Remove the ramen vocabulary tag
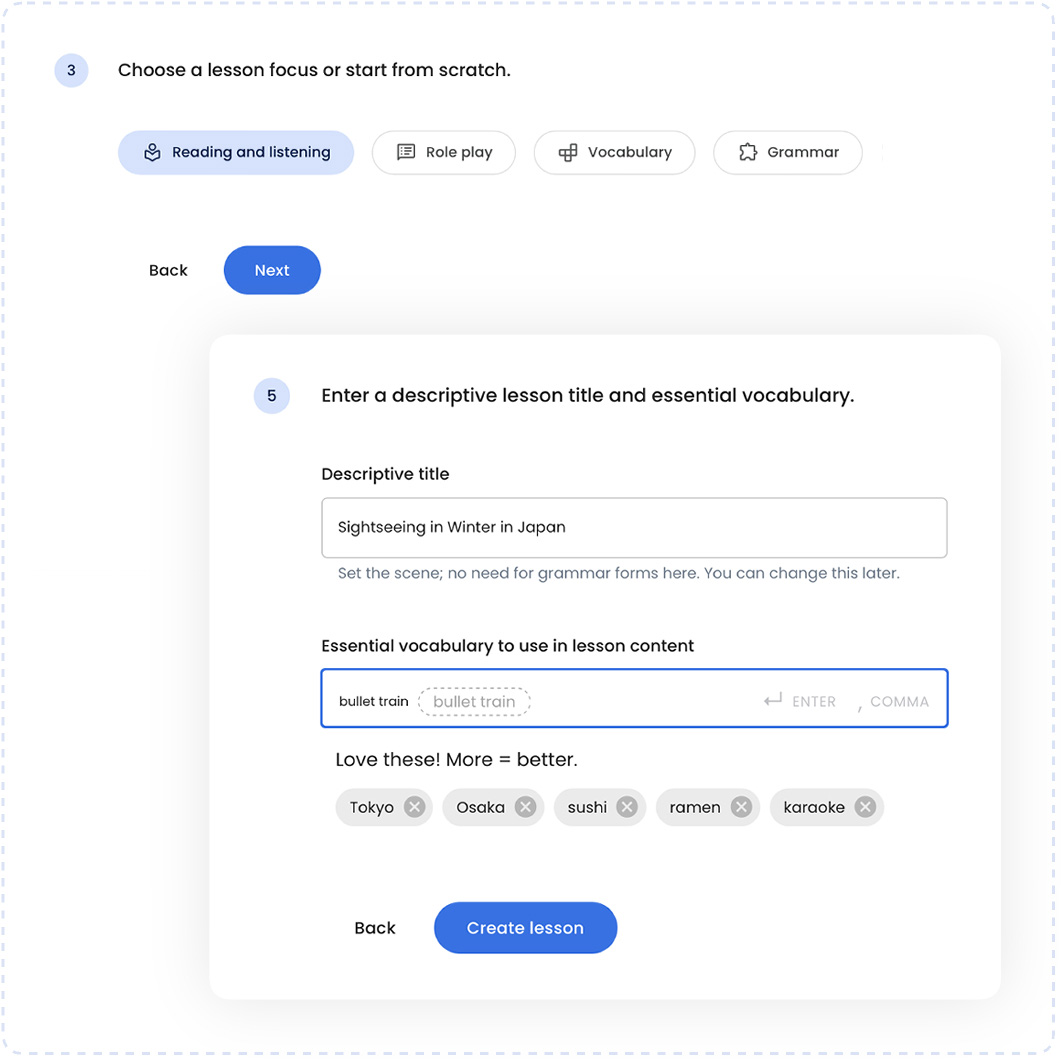 (x=740, y=807)
